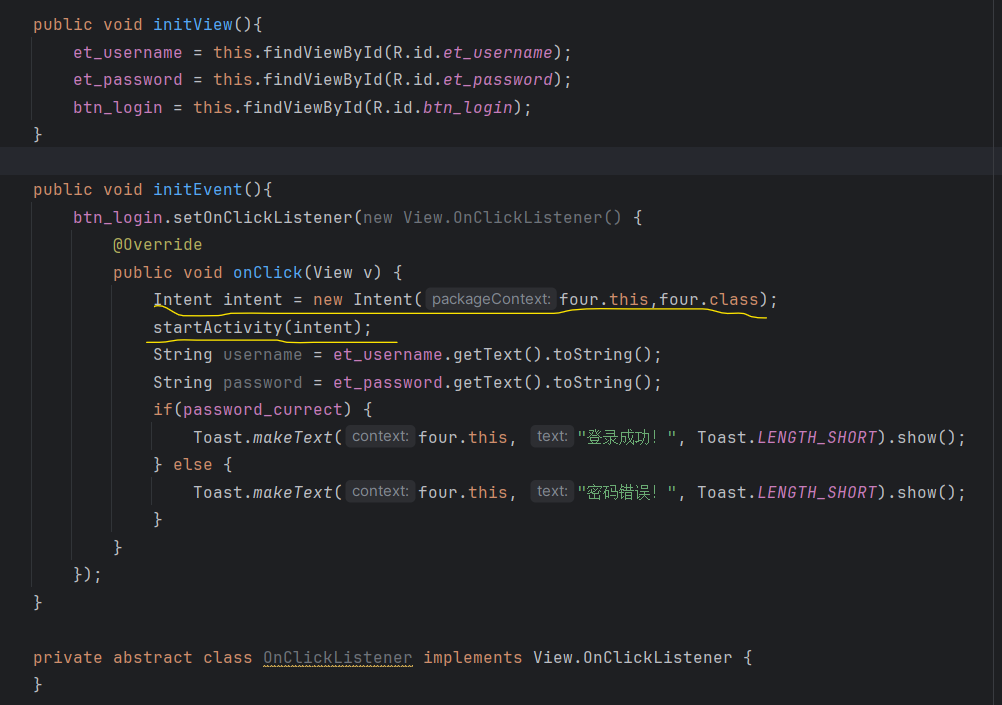Click the text inlay hint before 登录成功

[x=552, y=436]
